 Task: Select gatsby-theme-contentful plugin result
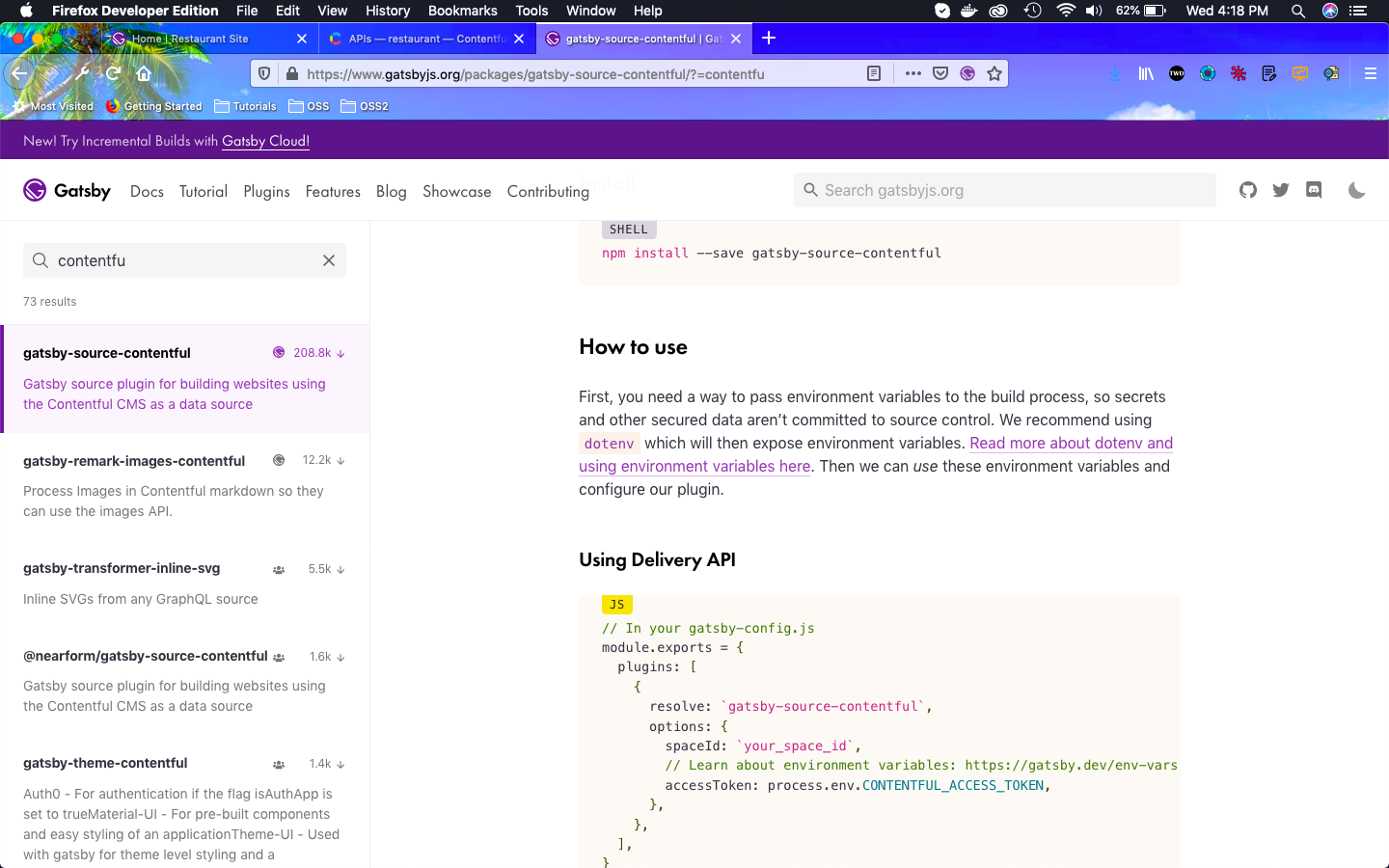[x=185, y=806]
